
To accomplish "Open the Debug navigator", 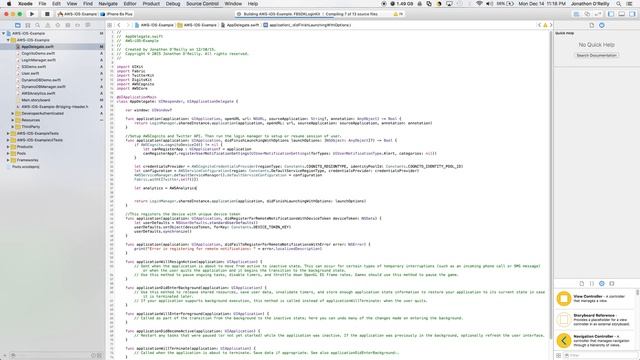I will (68, 25).
